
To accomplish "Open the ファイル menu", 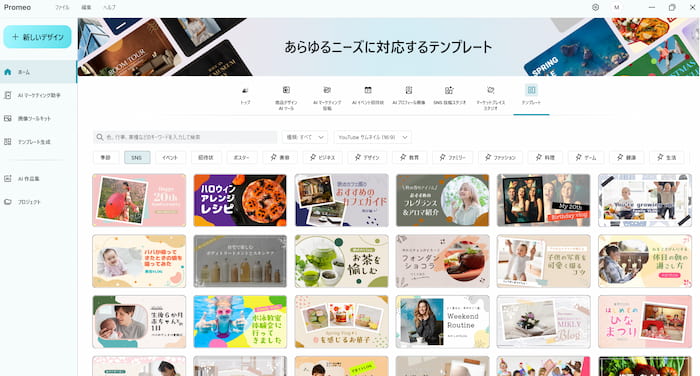I will point(62,8).
